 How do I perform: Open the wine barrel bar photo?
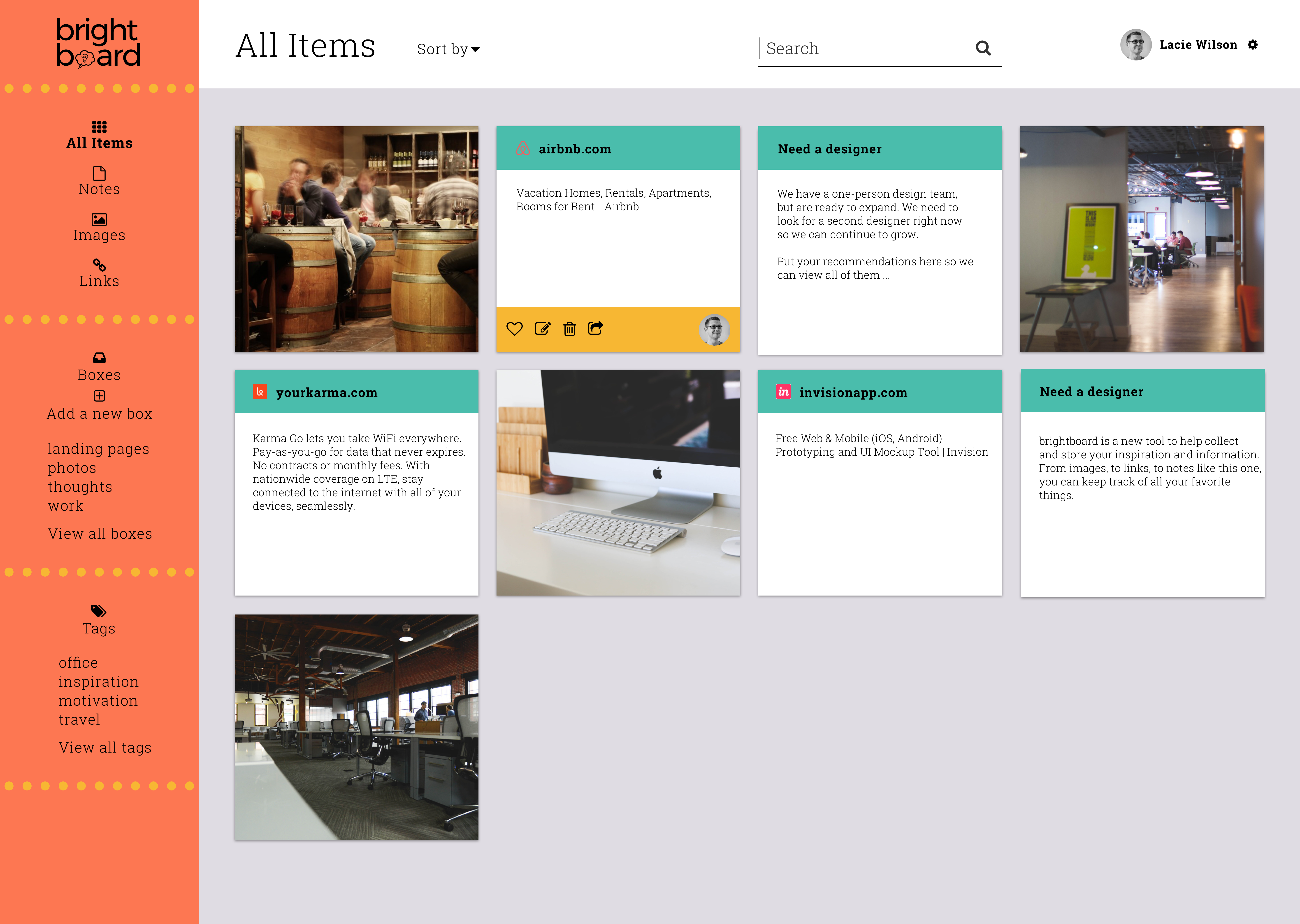(356, 239)
